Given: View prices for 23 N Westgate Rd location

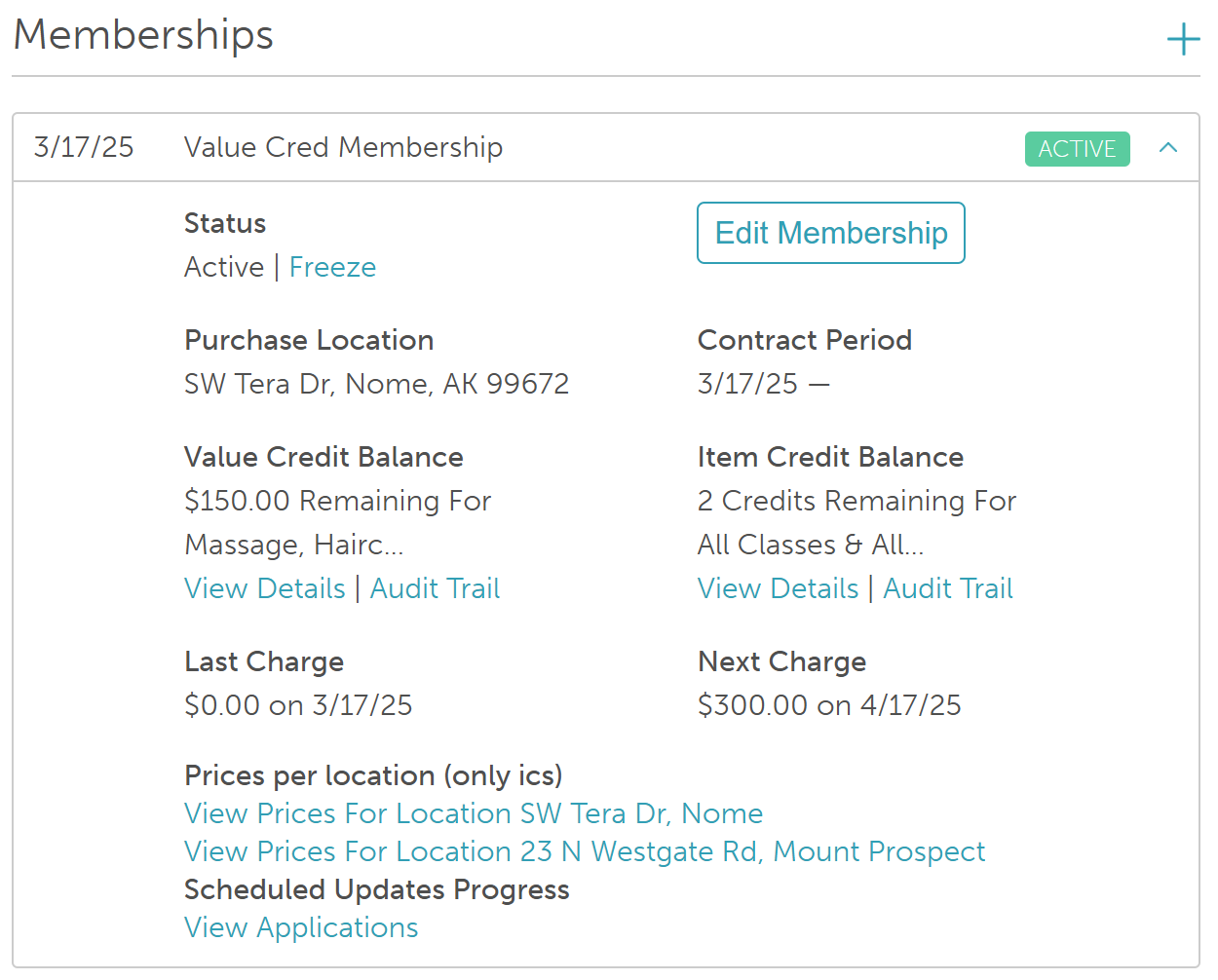Looking at the screenshot, I should [585, 851].
